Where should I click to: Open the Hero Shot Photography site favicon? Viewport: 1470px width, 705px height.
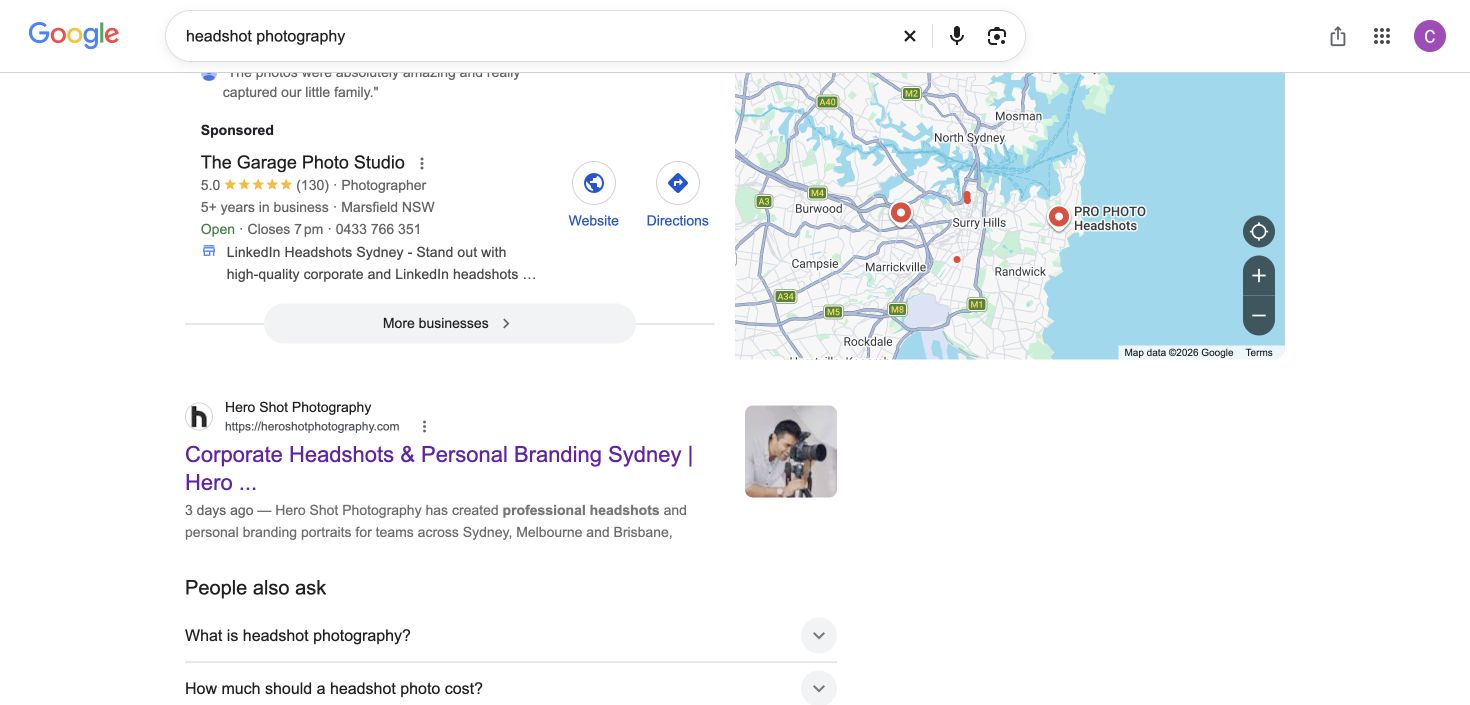click(x=199, y=417)
